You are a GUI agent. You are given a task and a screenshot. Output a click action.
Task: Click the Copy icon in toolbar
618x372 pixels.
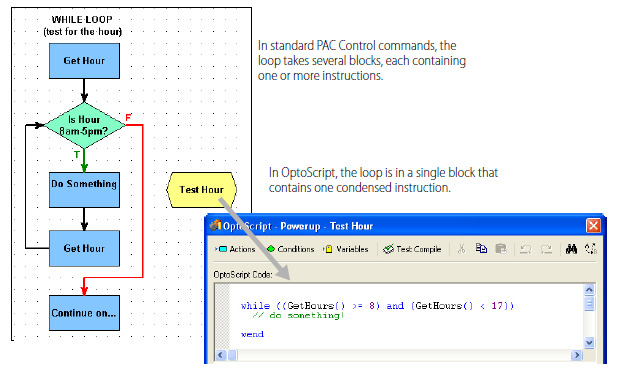(481, 248)
